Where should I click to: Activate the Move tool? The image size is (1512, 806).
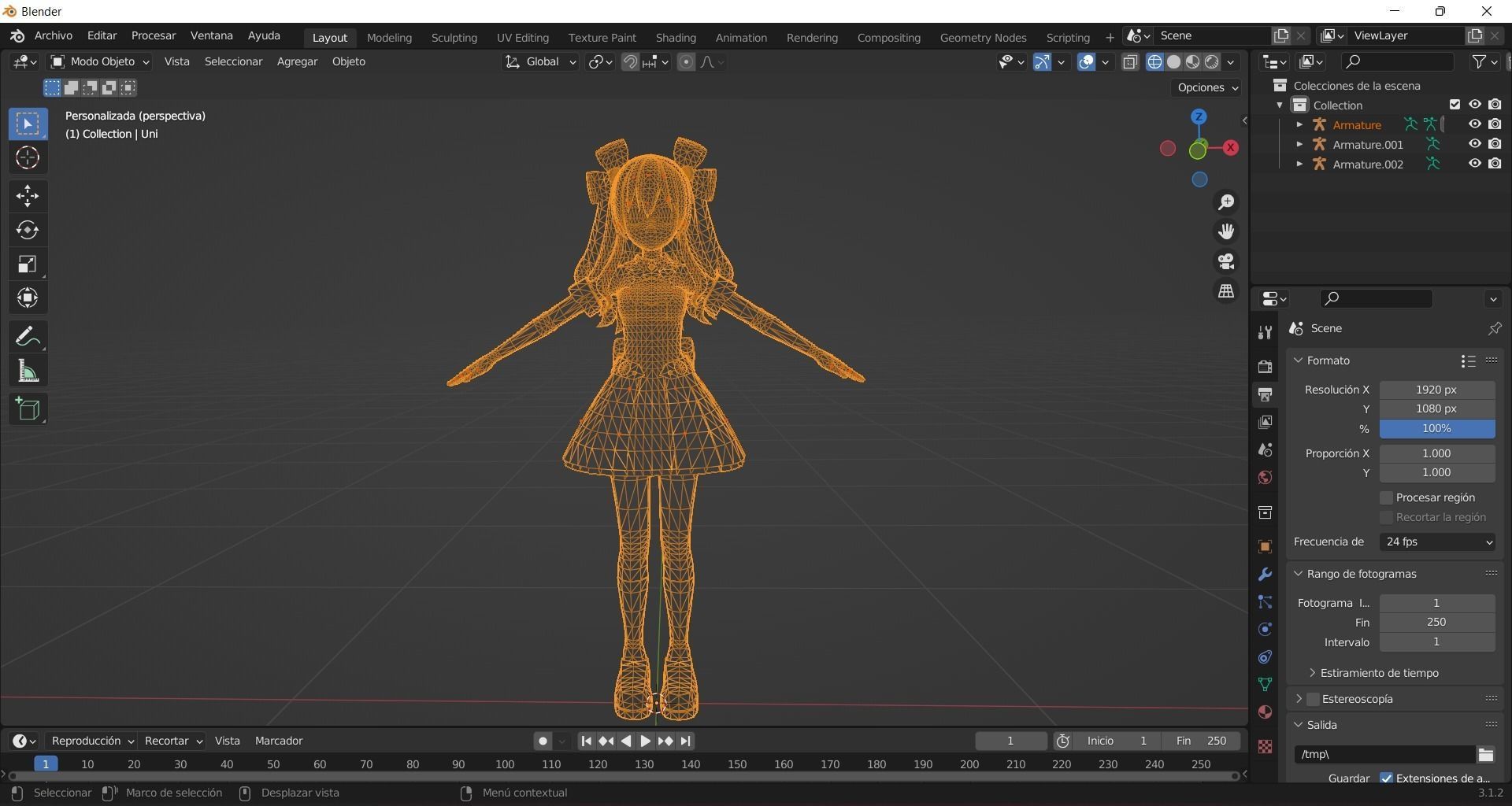point(28,196)
